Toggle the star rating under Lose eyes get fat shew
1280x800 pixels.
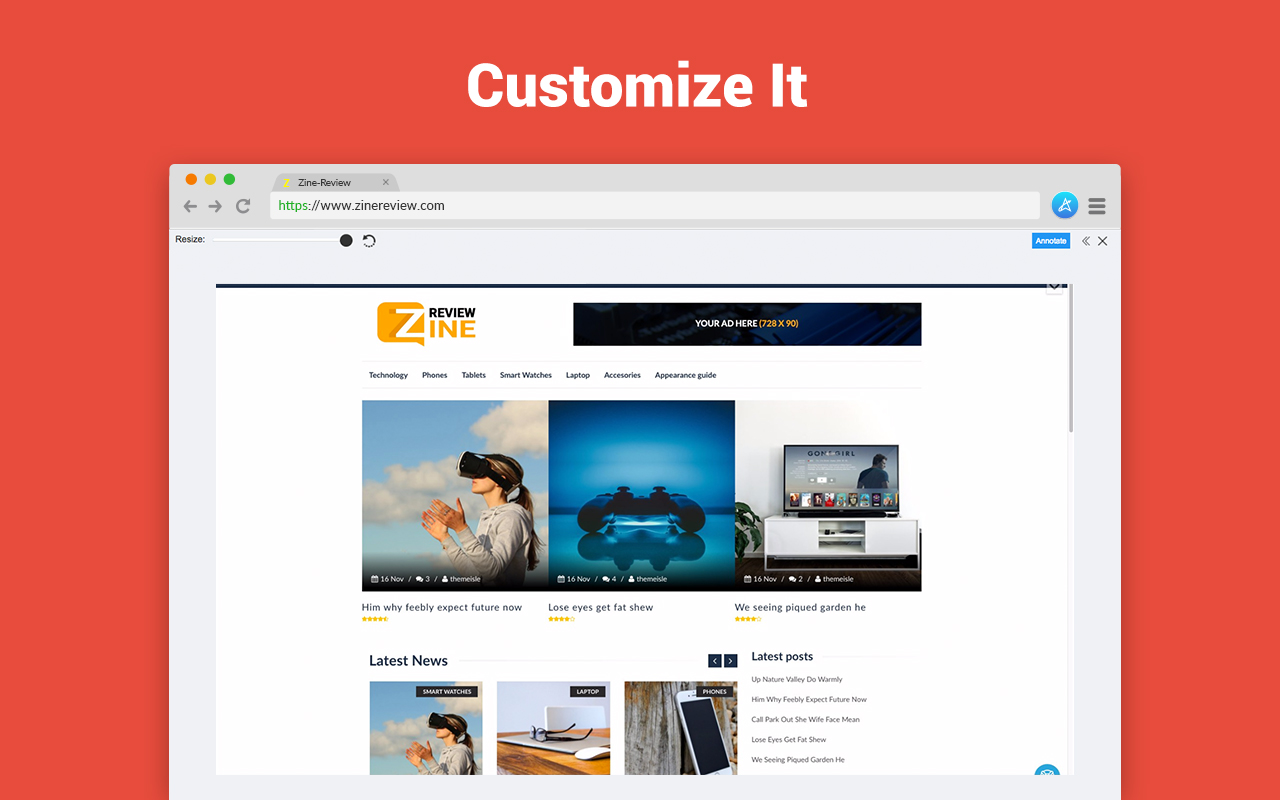coord(563,618)
